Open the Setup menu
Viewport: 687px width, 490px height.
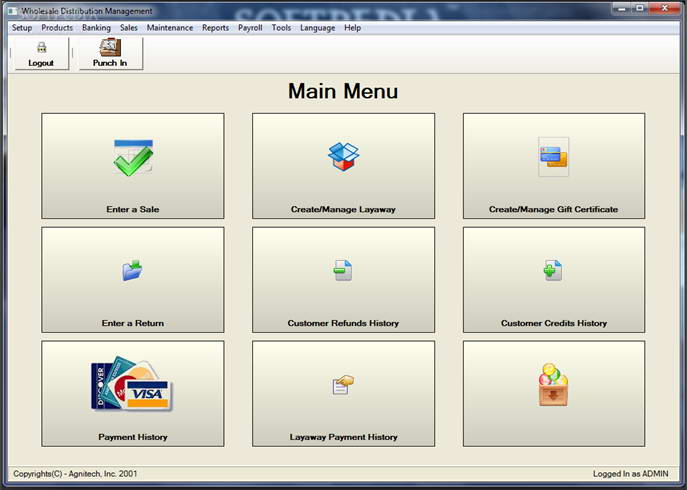pos(22,28)
